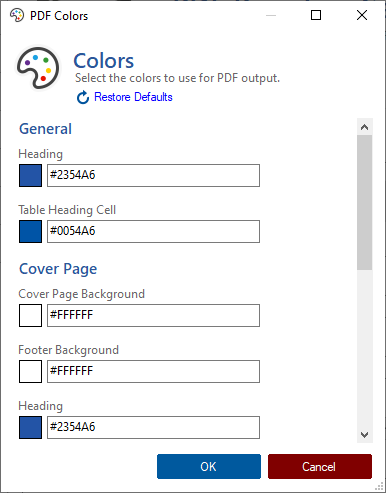Click the Restore Defaults circular arrow icon
Screen dimensions: 386x493
(83, 97)
